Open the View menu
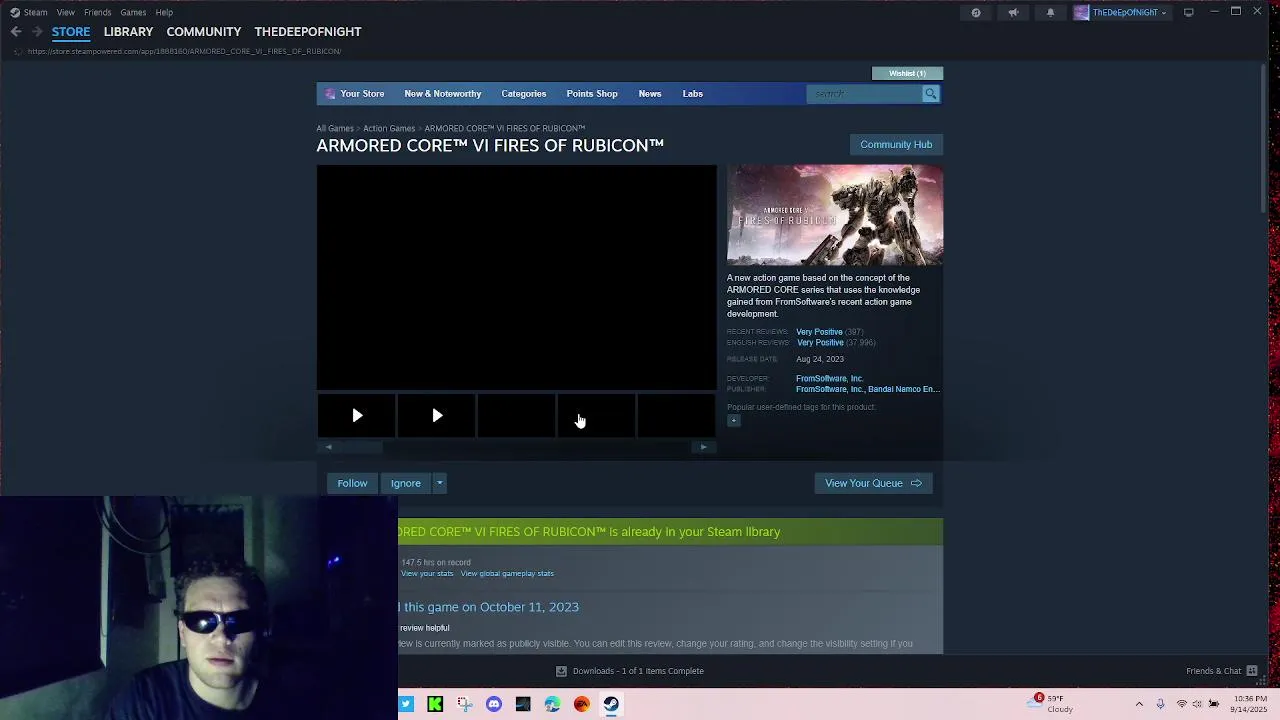This screenshot has width=1280, height=720. pyautogui.click(x=66, y=12)
